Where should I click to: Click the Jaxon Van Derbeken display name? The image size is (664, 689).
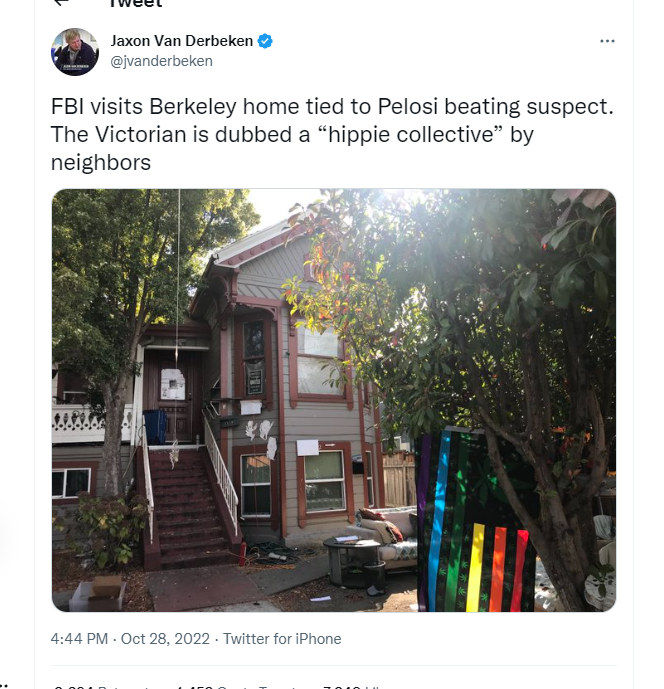pyautogui.click(x=181, y=41)
